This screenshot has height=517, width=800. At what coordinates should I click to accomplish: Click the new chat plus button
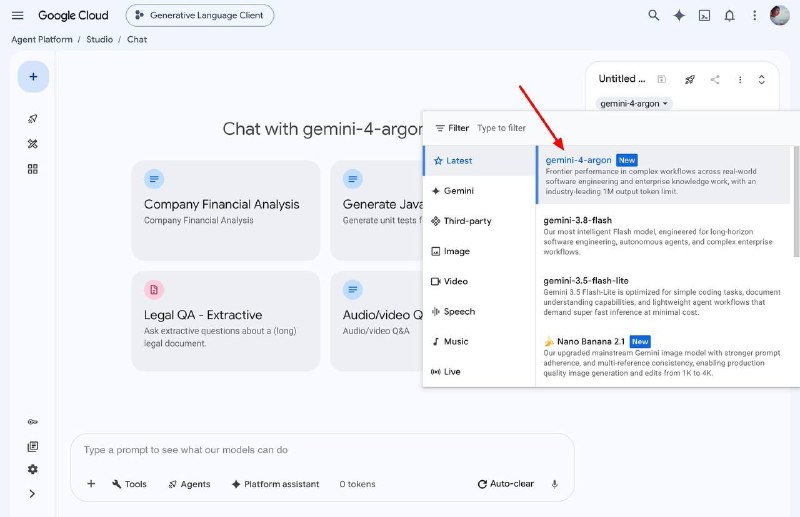(33, 77)
